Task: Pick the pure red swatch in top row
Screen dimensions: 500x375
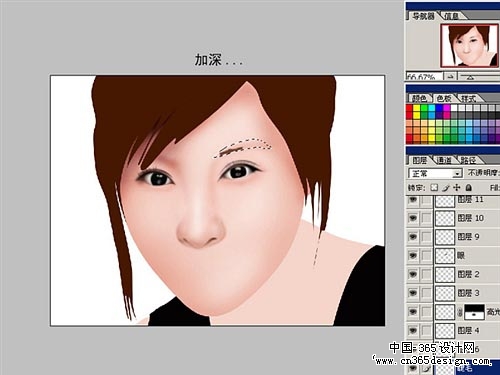Action: (x=409, y=108)
